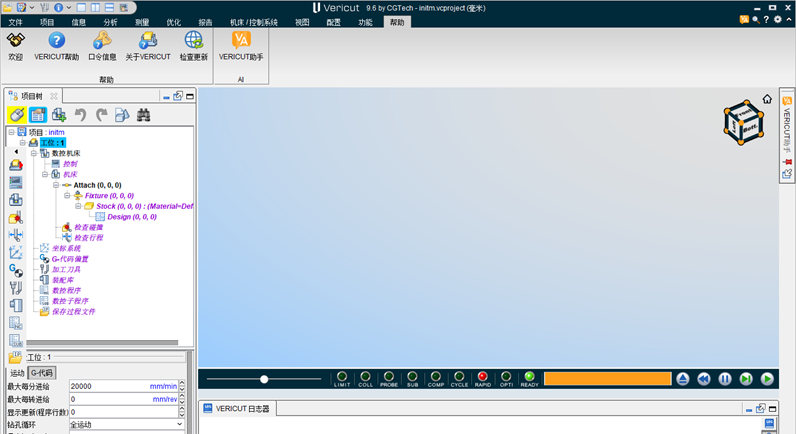Click the machining tools icon in left sidebar
796x434 pixels.
click(x=16, y=288)
